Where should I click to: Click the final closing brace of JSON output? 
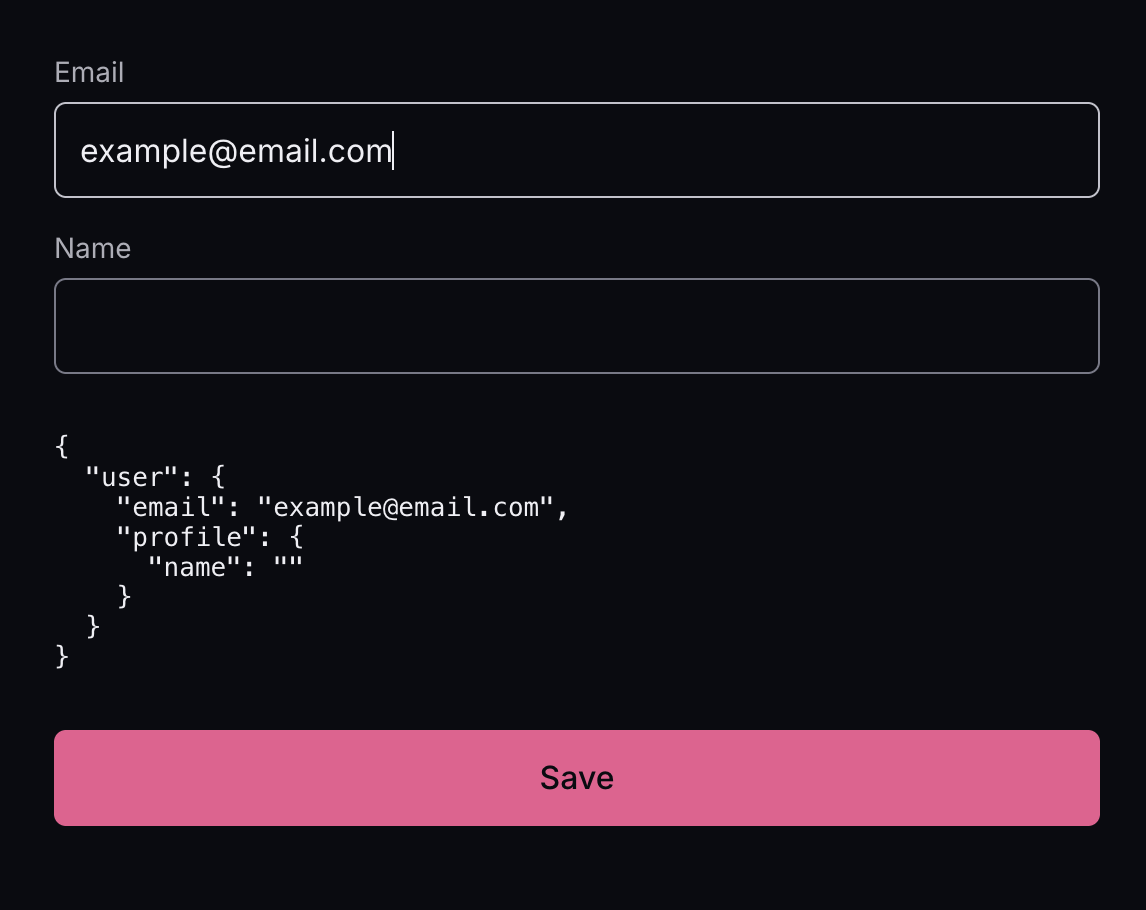click(62, 656)
